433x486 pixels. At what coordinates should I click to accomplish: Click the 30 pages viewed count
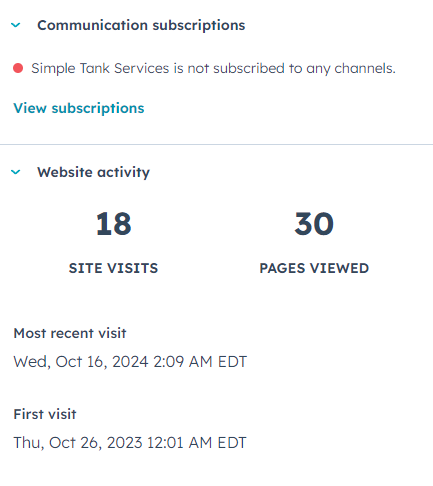[314, 224]
